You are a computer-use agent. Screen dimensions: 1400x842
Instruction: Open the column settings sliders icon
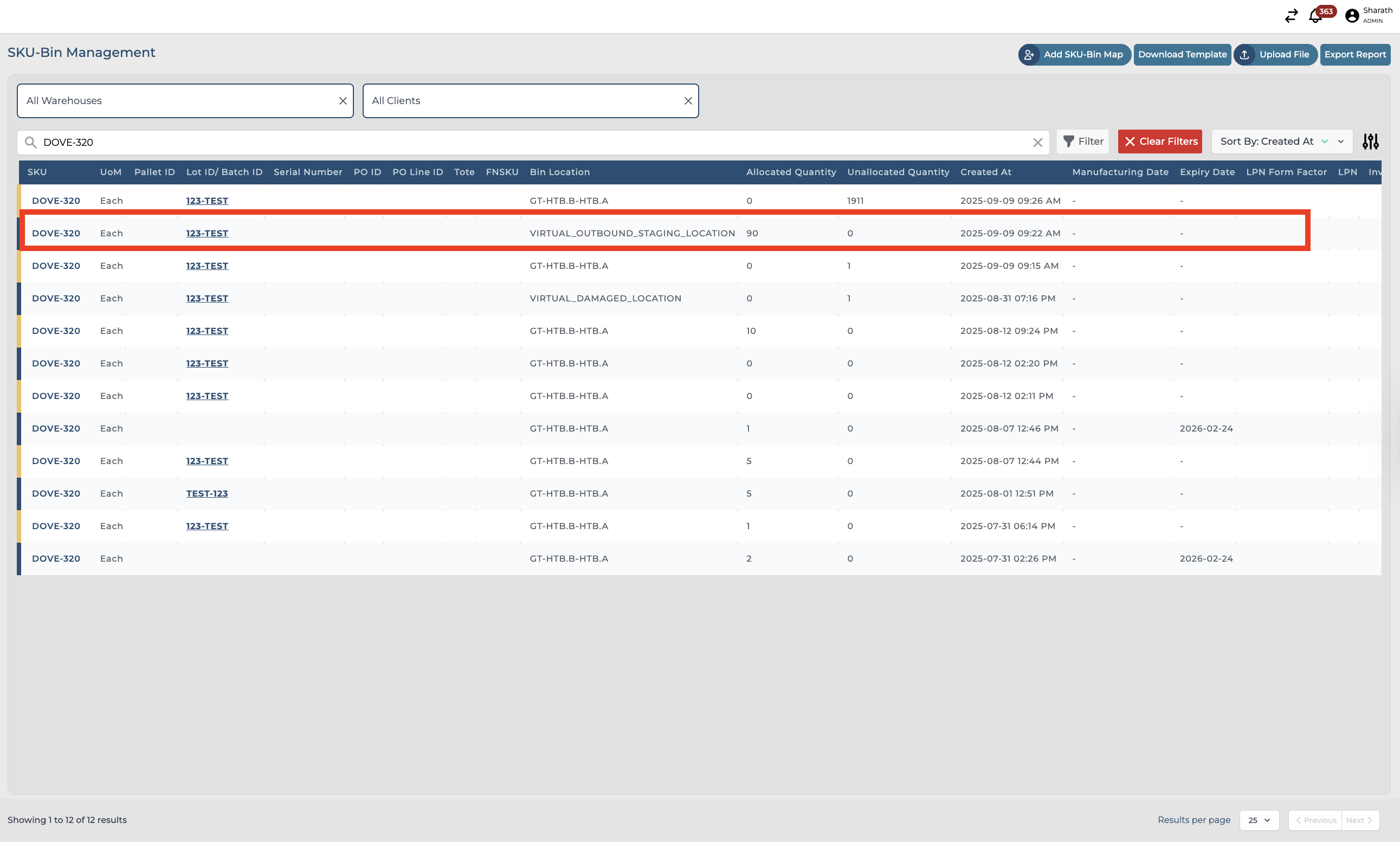click(x=1370, y=142)
